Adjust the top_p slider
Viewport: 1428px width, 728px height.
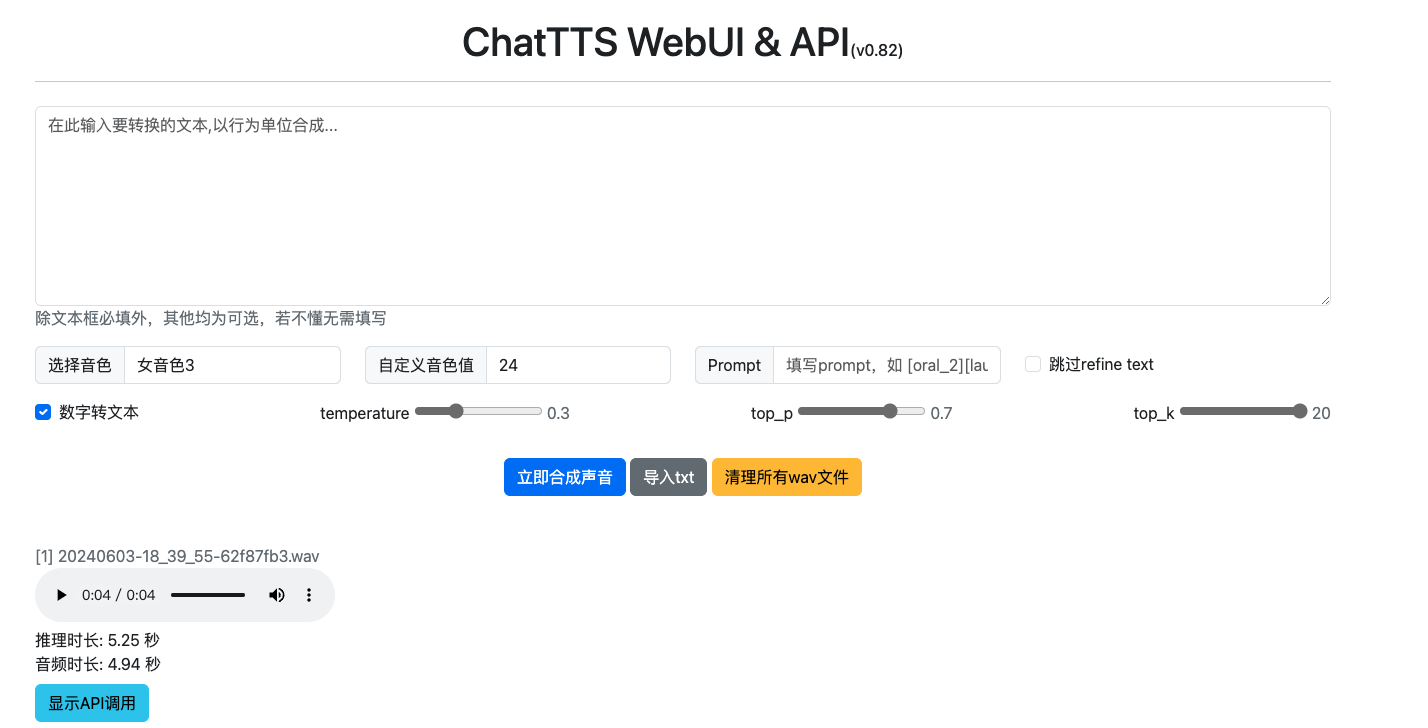pyautogui.click(x=861, y=411)
